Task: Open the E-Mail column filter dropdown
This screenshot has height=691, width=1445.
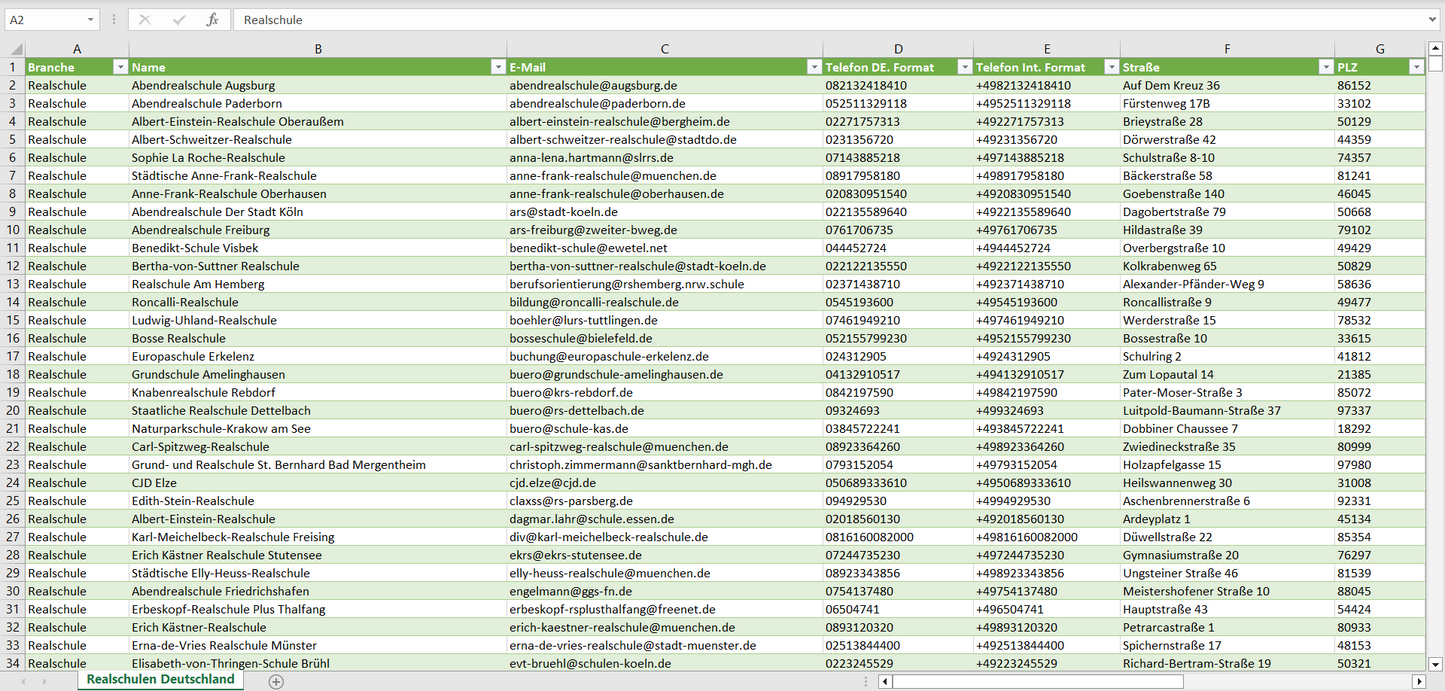Action: click(x=814, y=67)
